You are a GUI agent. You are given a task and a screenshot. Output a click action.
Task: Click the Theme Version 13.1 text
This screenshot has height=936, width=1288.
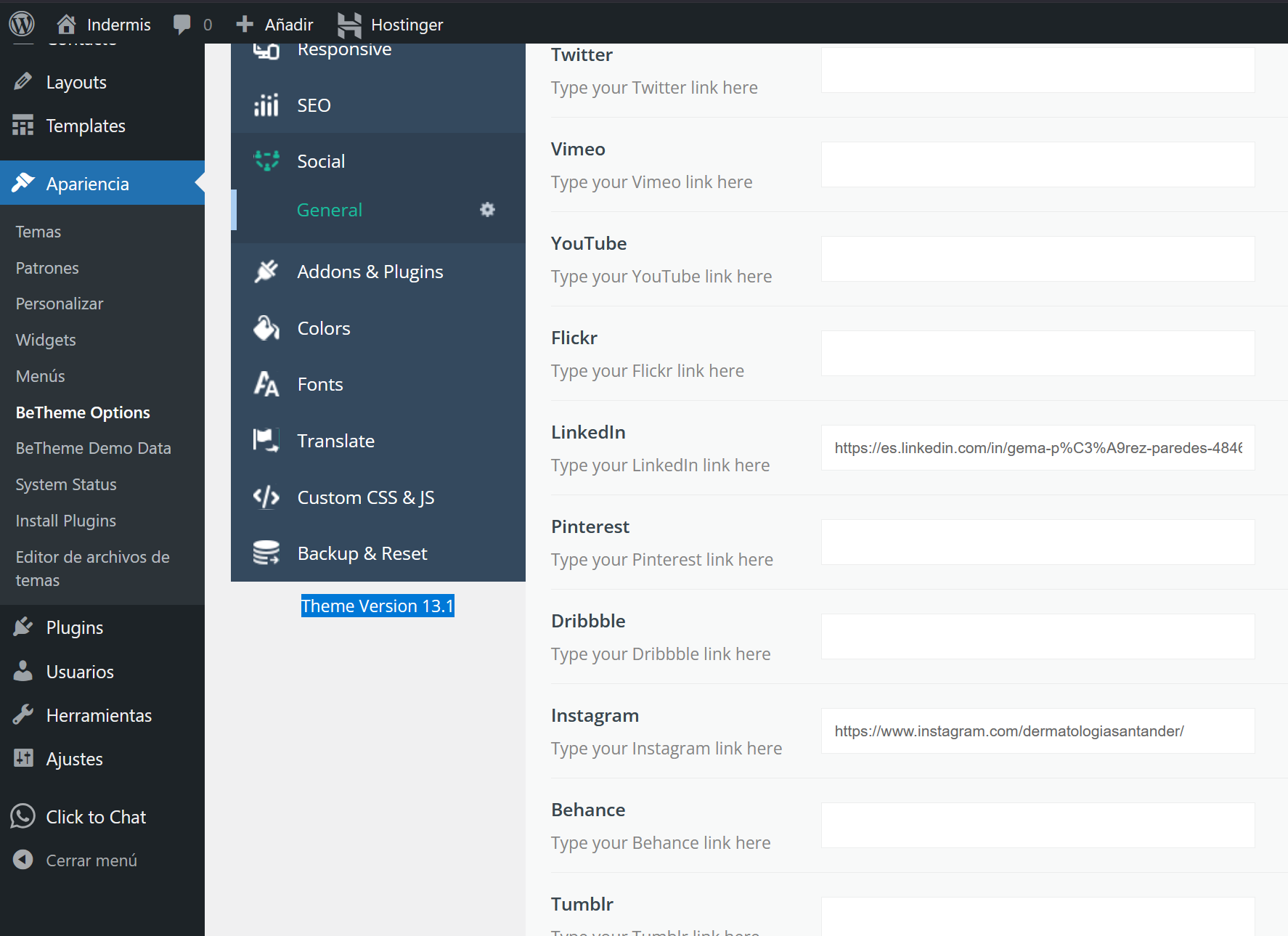coord(378,606)
